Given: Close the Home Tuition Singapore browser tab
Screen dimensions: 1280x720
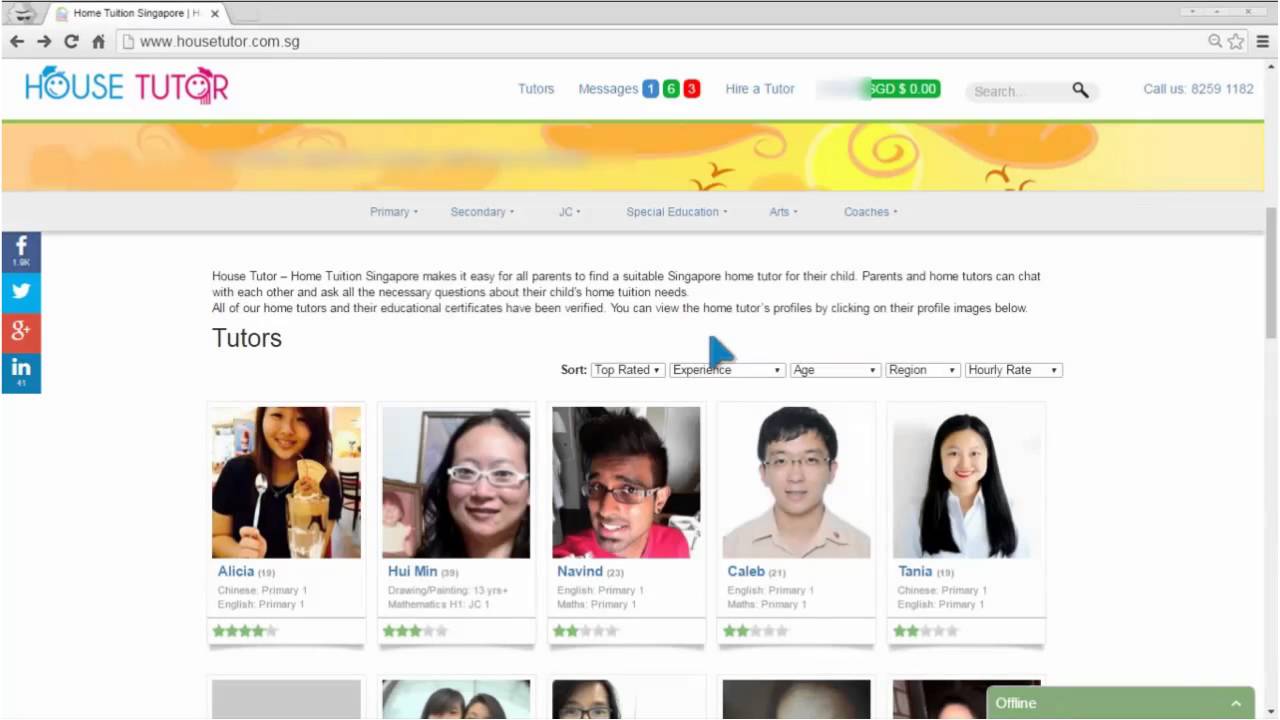Looking at the screenshot, I should point(214,14).
